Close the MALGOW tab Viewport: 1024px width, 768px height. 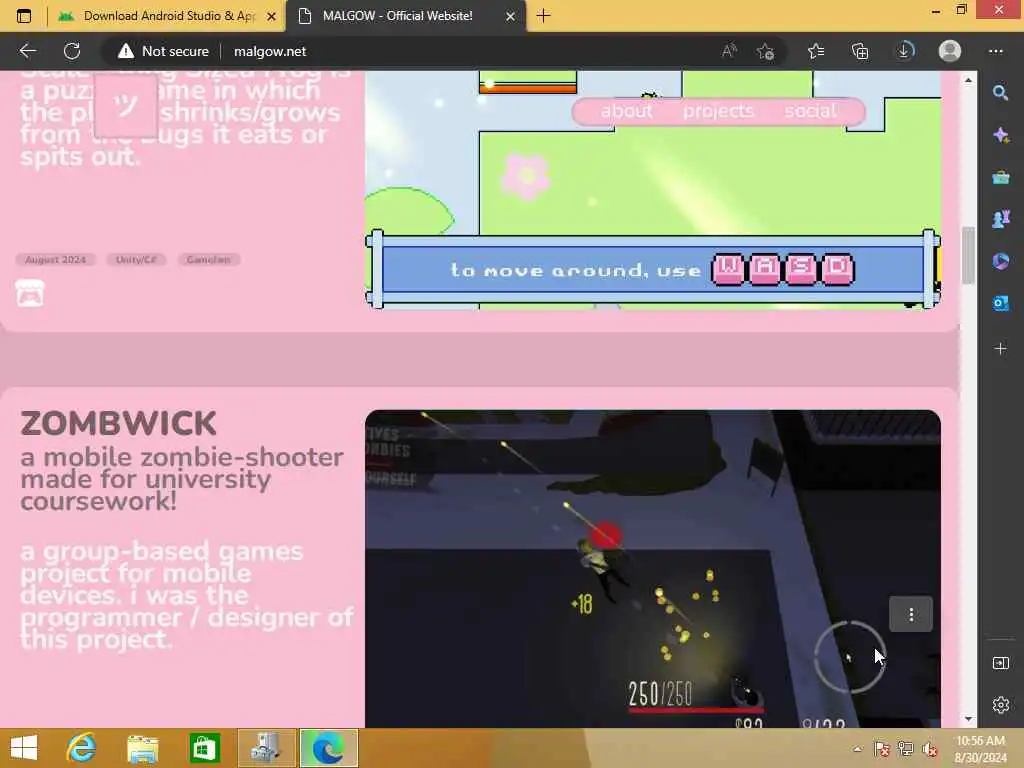pyautogui.click(x=511, y=16)
